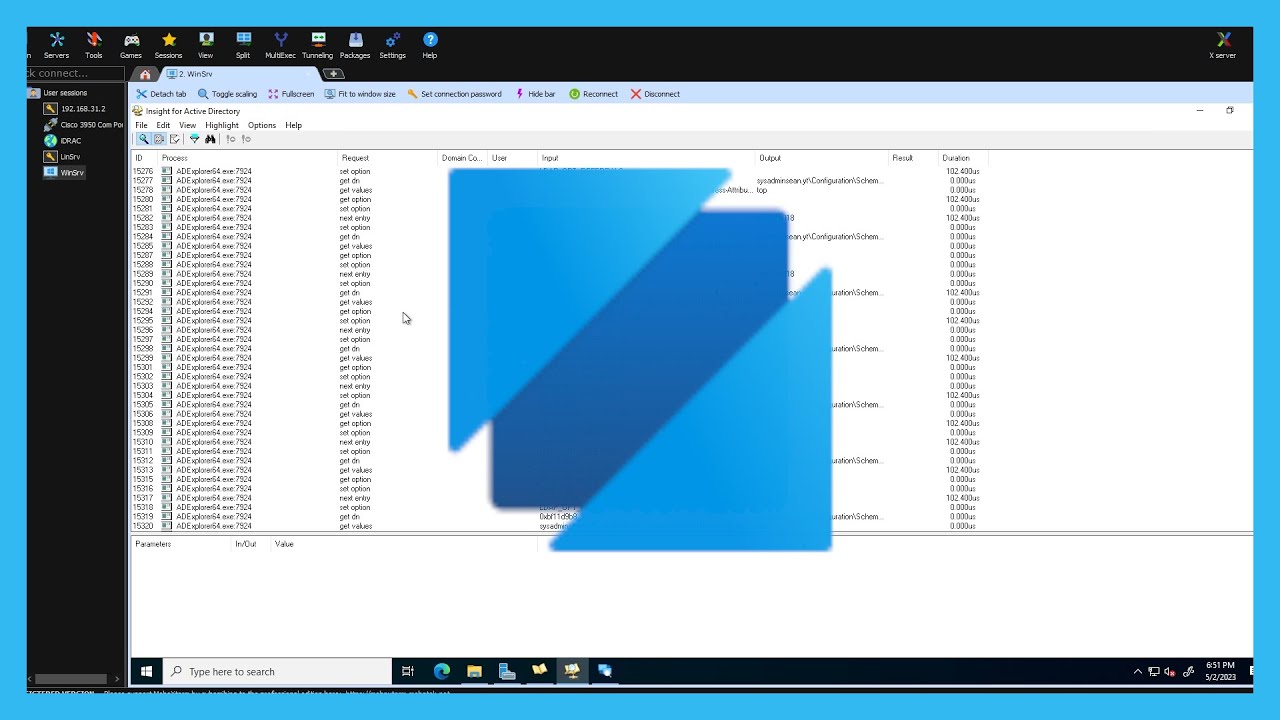Toggle the Autoscroll toolbar icon
Image resolution: width=1280 pixels, height=720 pixels.
159,139
